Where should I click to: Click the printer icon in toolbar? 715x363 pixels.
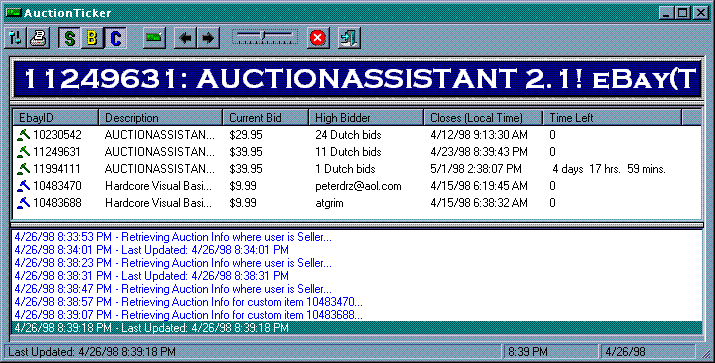(x=38, y=38)
